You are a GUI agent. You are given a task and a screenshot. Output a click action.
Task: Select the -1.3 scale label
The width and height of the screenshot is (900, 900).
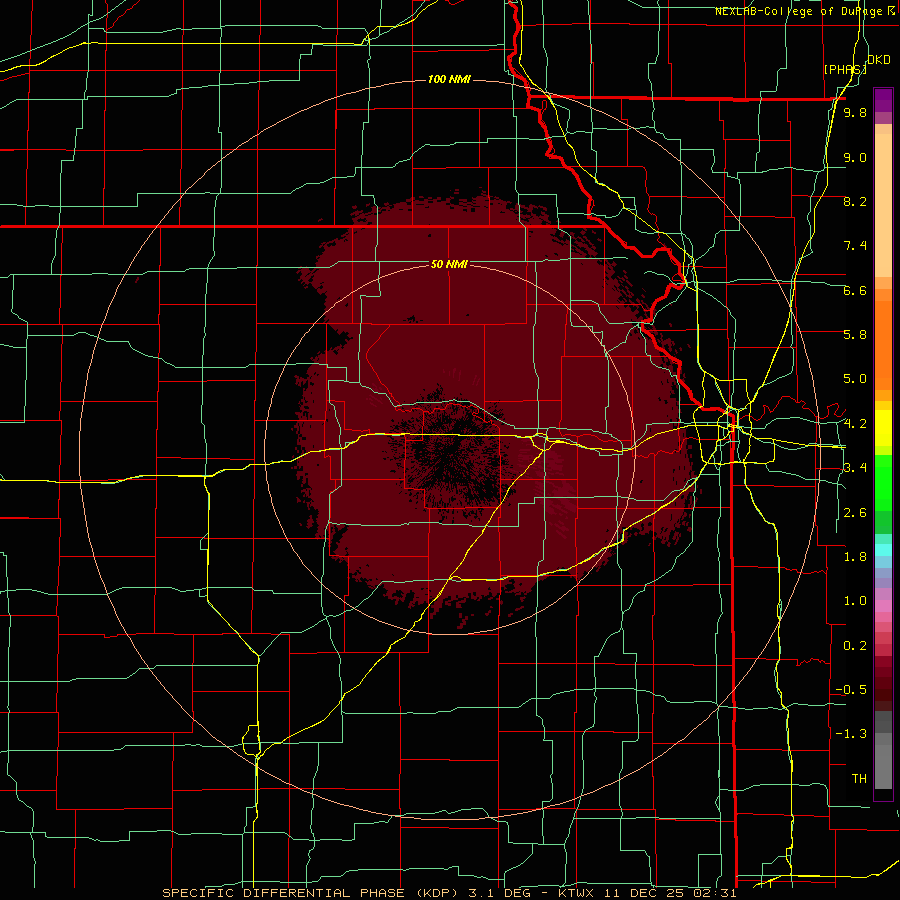[x=851, y=734]
